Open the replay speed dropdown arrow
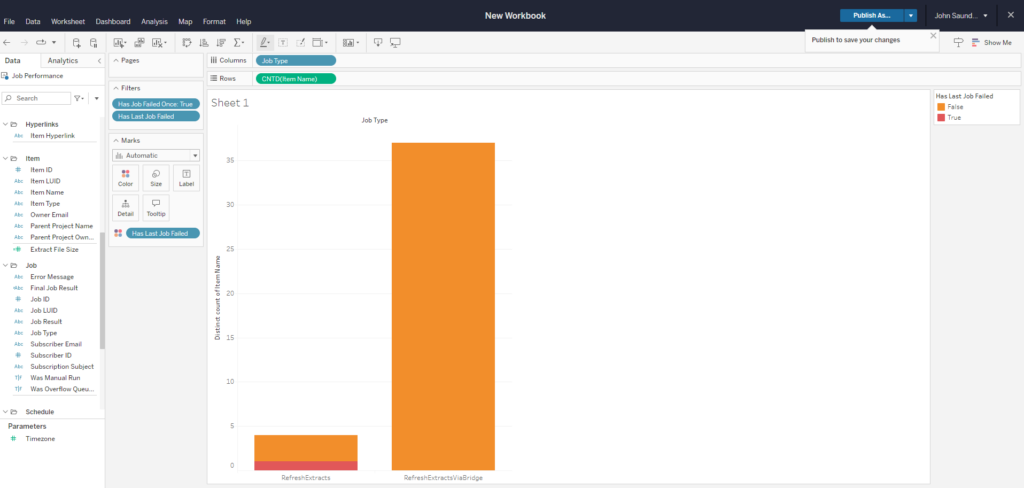The height and width of the screenshot is (488, 1024). pos(54,42)
